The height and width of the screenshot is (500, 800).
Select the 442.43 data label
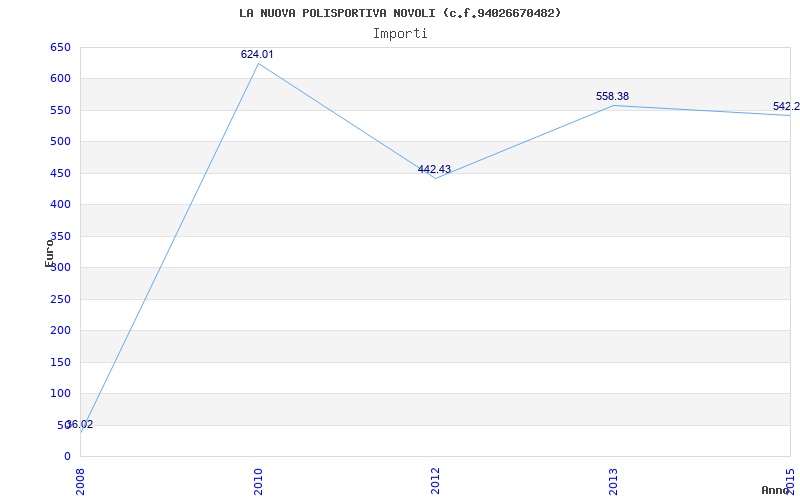(x=434, y=169)
